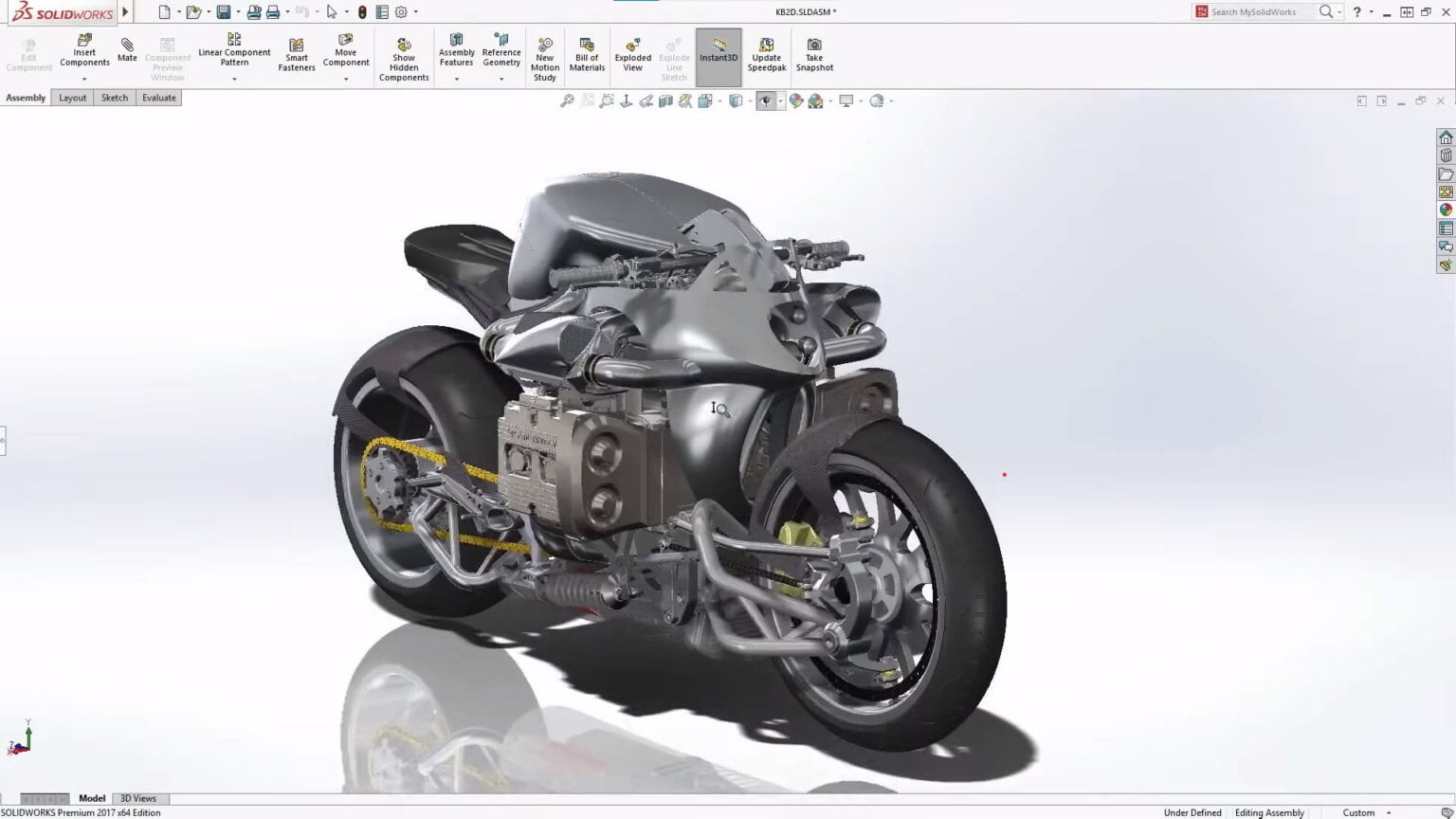Open the 3D Views tab
The image size is (1456, 819).
[x=139, y=797]
